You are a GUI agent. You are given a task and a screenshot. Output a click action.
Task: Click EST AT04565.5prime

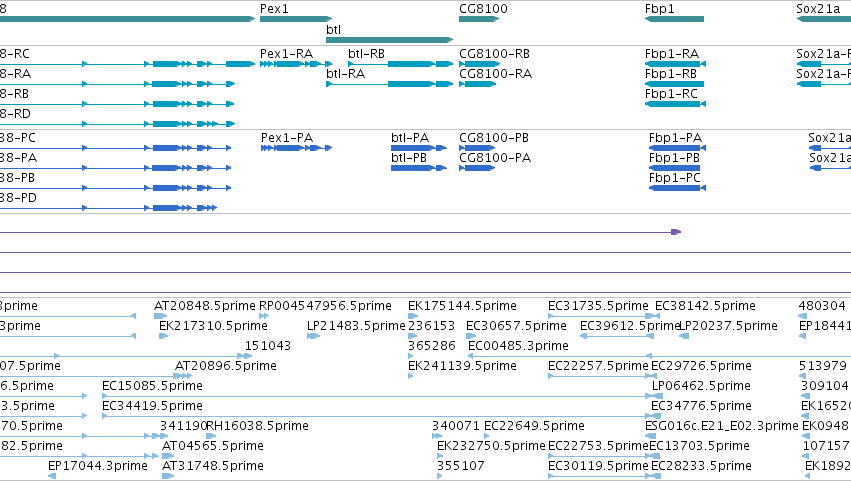click(213, 446)
